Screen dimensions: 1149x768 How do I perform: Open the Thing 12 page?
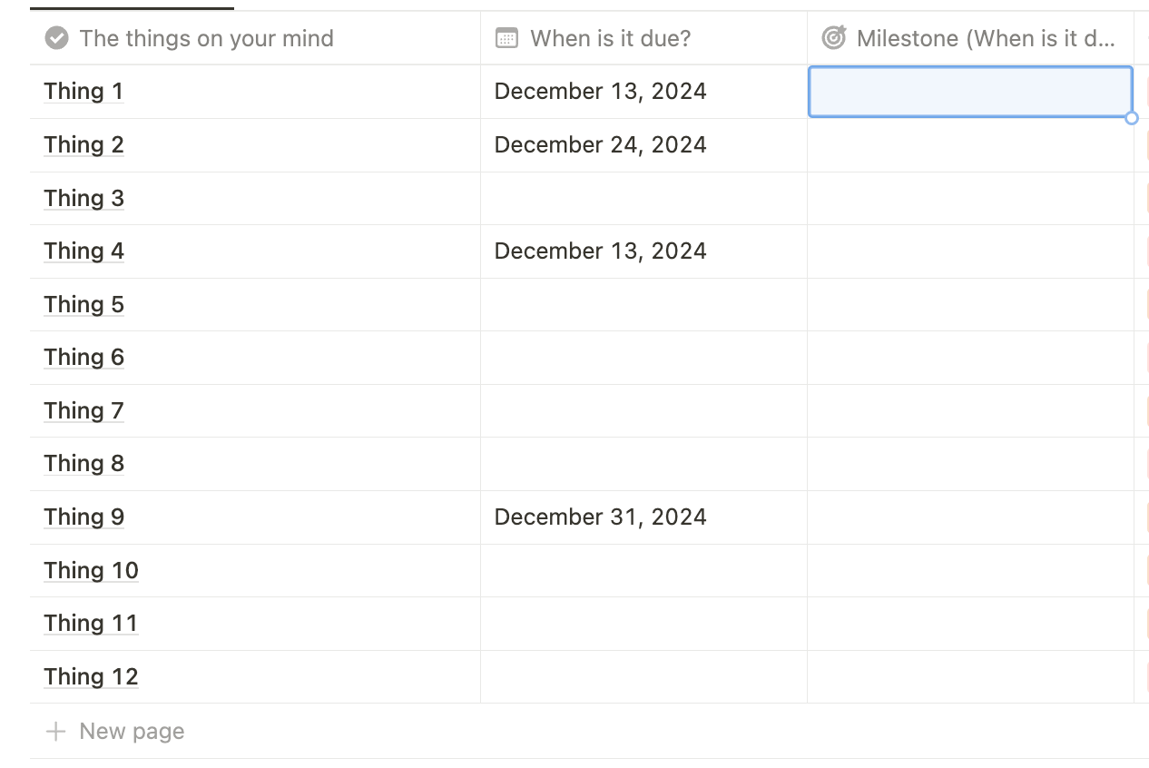[x=91, y=677]
